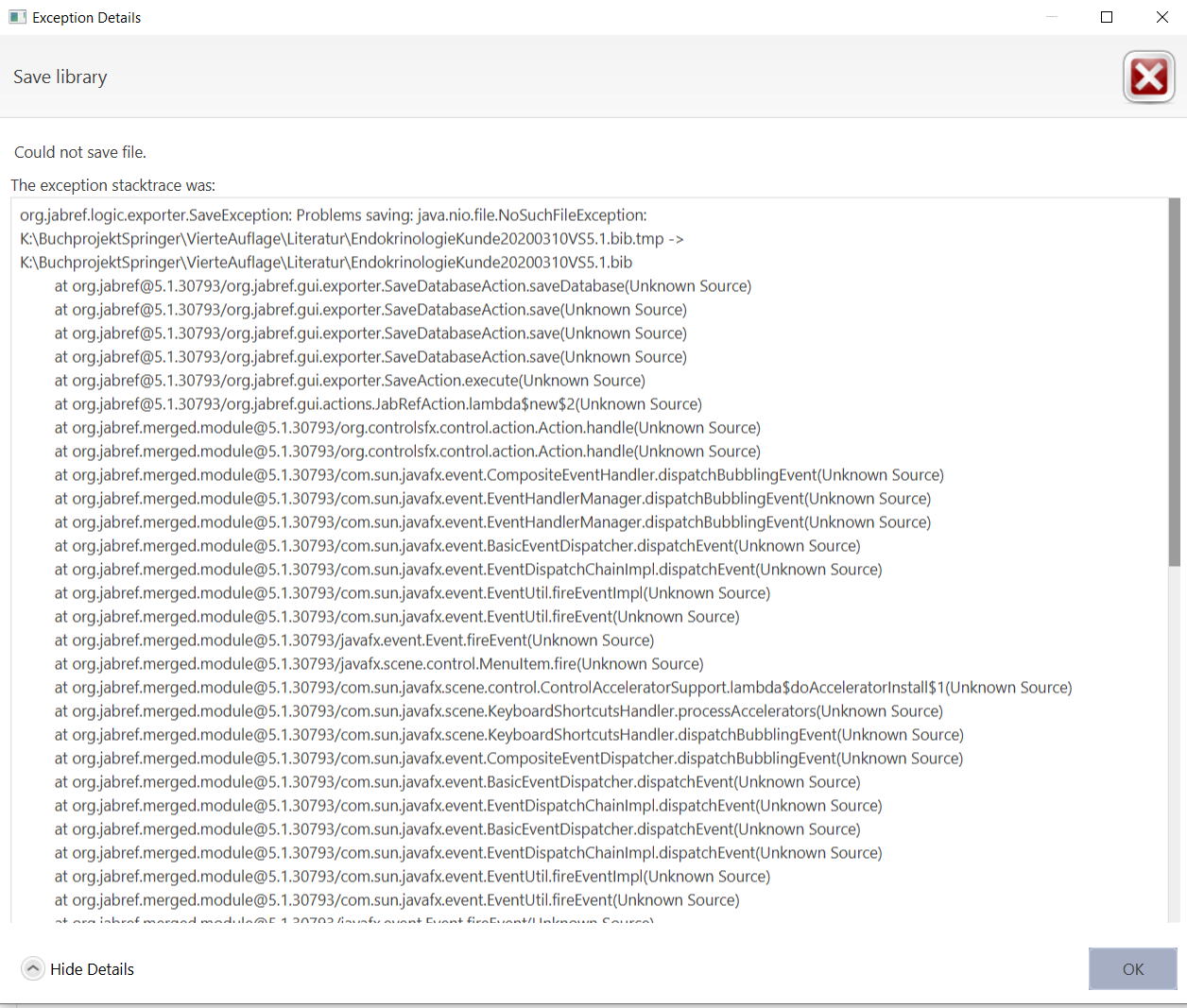Minimize the Exception Details window

pyautogui.click(x=1052, y=17)
